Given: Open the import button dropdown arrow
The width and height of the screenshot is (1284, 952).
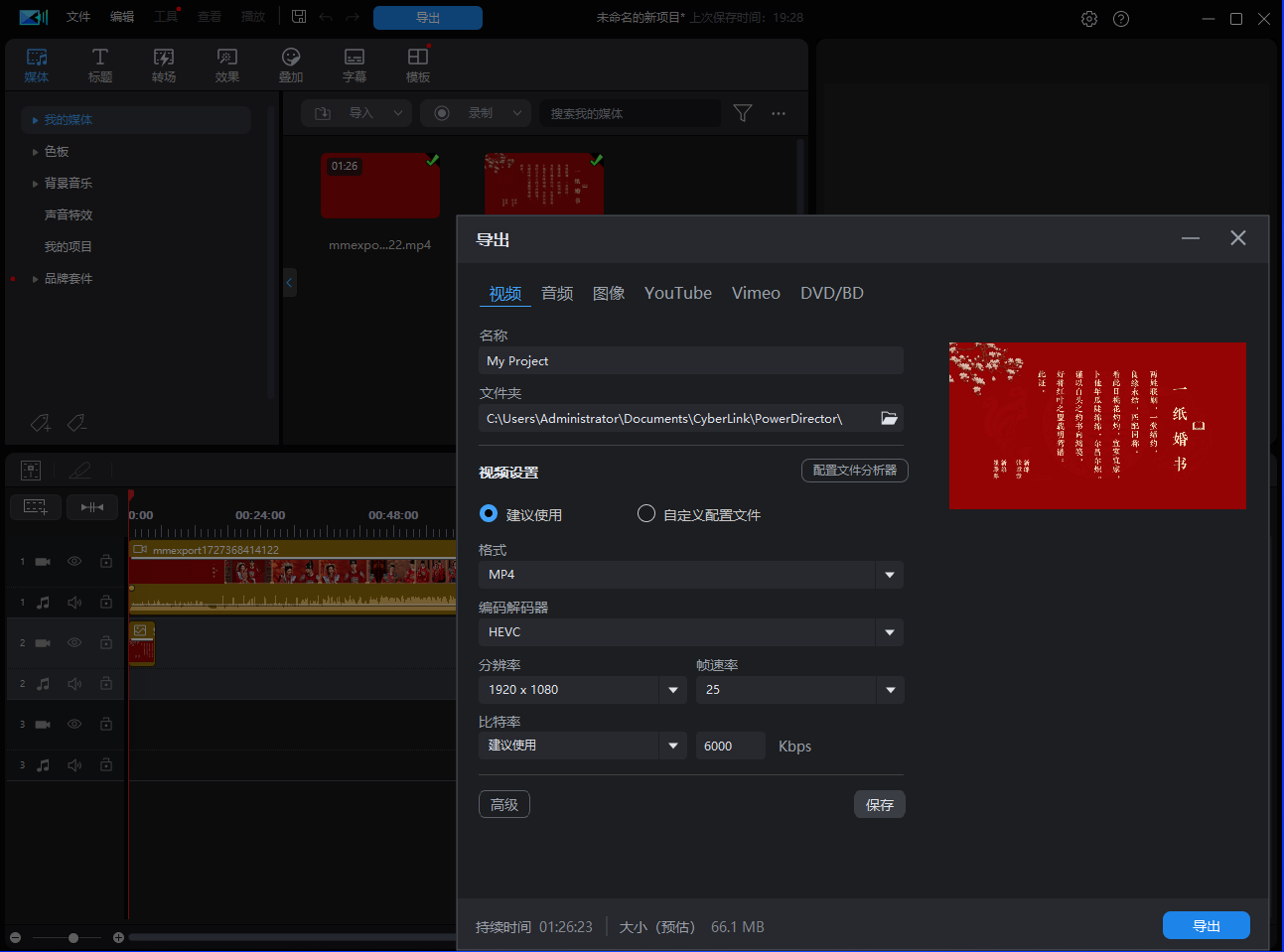Looking at the screenshot, I should coord(398,113).
